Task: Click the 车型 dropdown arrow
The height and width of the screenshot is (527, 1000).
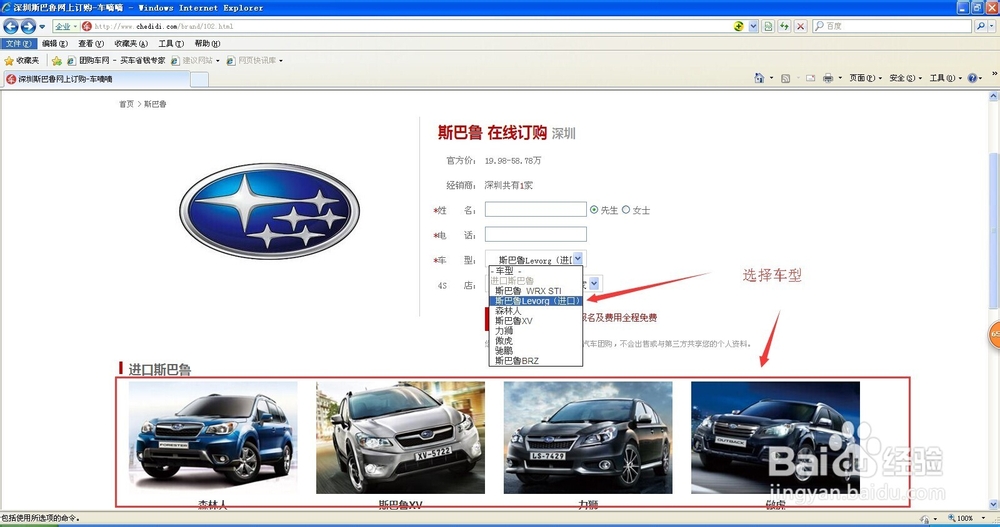Action: pos(578,258)
